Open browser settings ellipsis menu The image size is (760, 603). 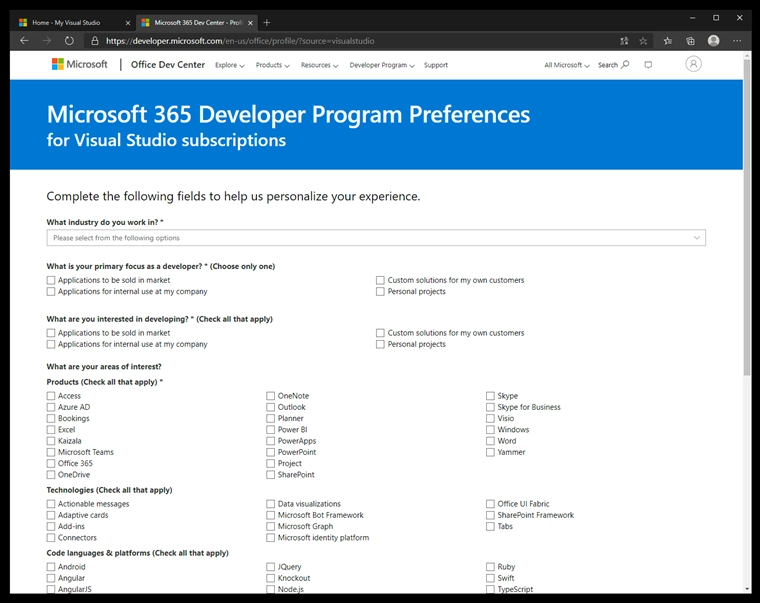pyautogui.click(x=737, y=41)
